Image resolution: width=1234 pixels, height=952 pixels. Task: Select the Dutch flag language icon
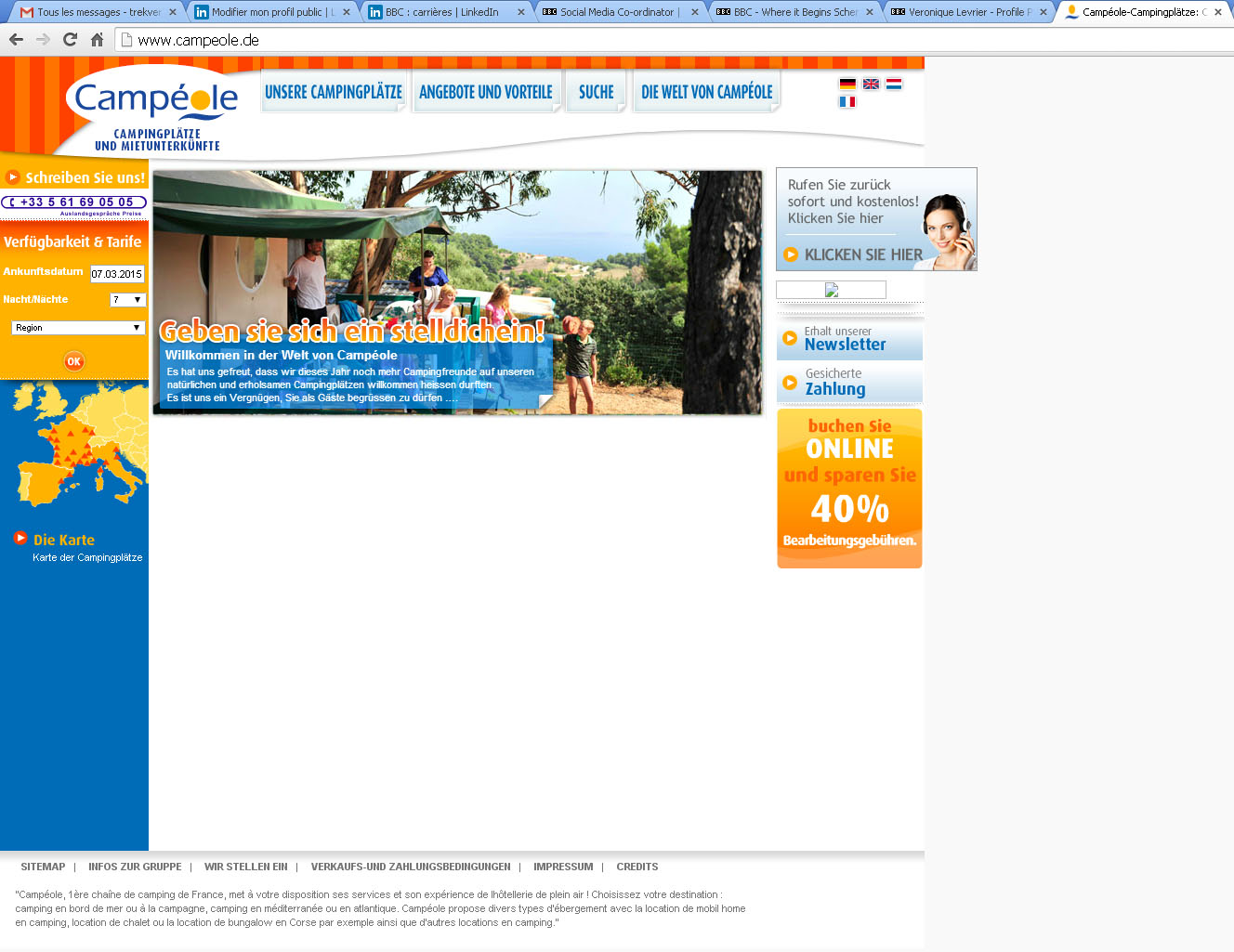[894, 84]
